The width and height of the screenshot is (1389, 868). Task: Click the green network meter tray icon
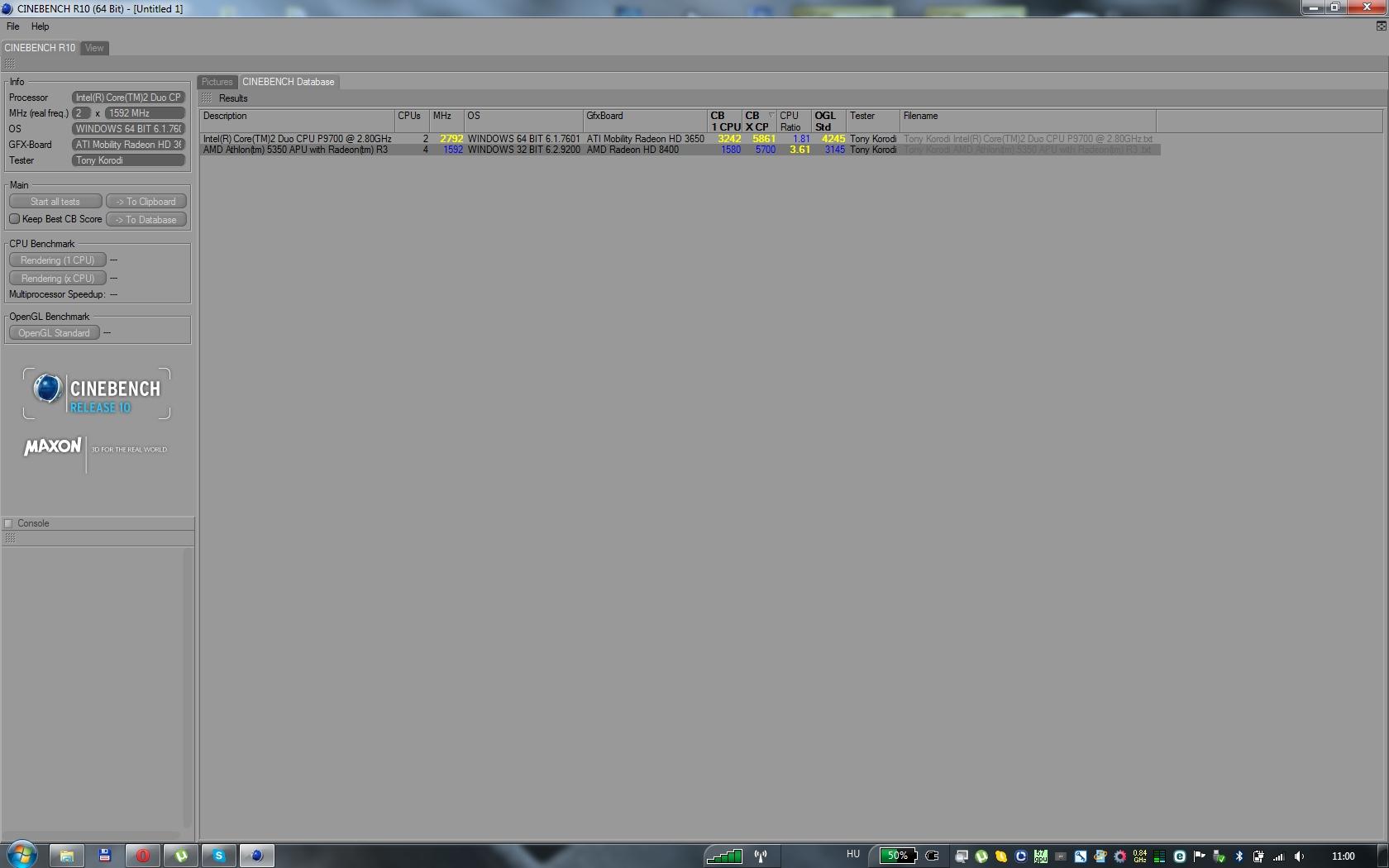[x=724, y=856]
